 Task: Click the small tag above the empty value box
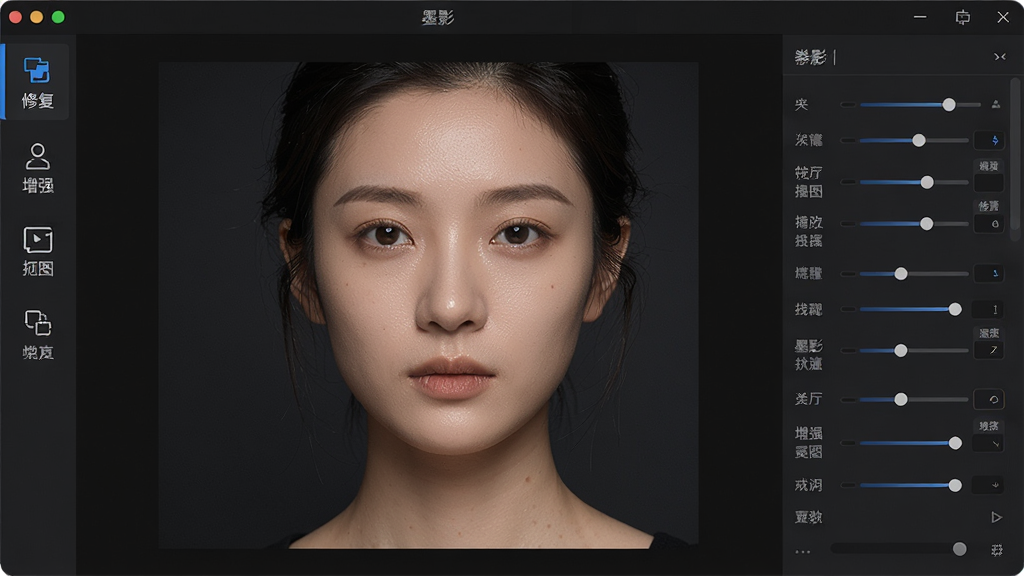(x=989, y=166)
